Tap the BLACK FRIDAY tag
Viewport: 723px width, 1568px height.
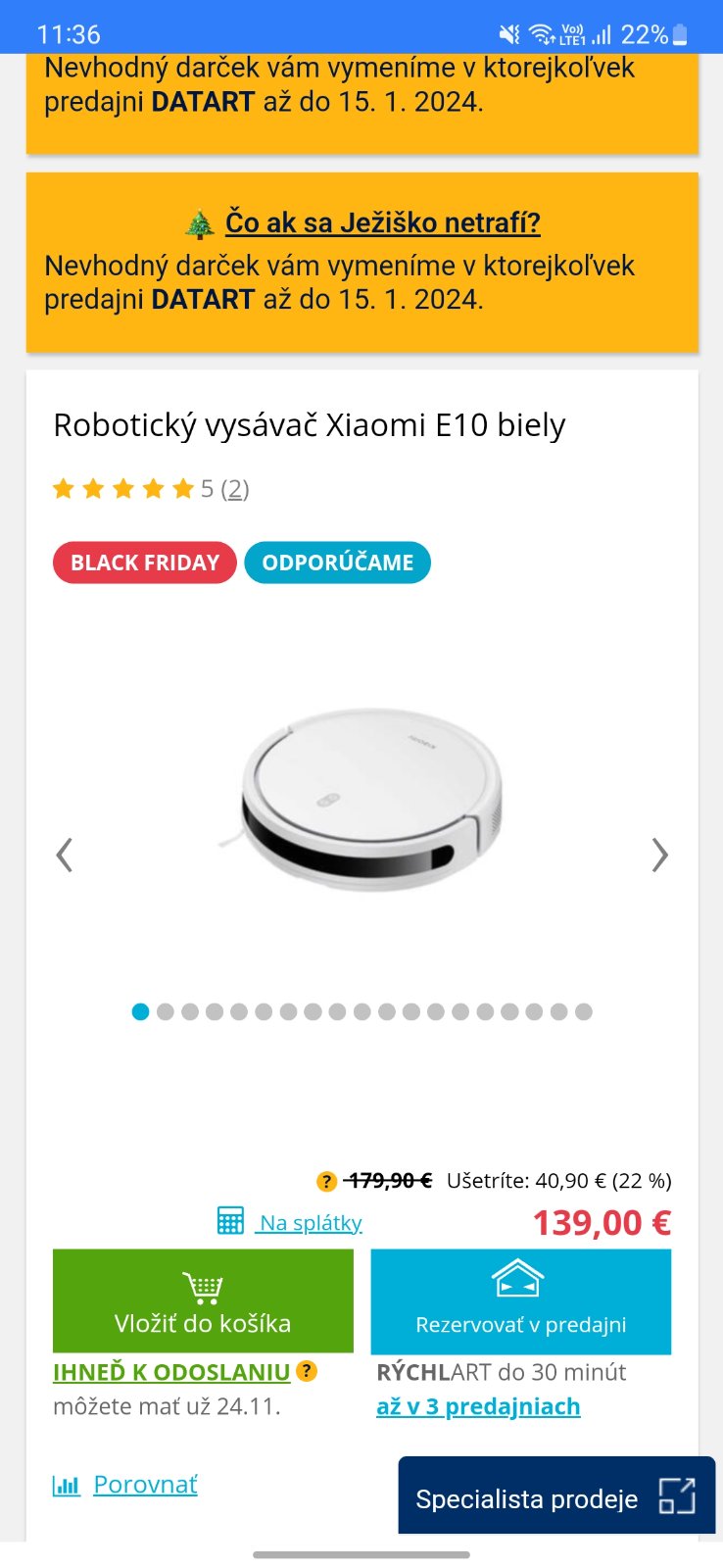click(x=144, y=563)
